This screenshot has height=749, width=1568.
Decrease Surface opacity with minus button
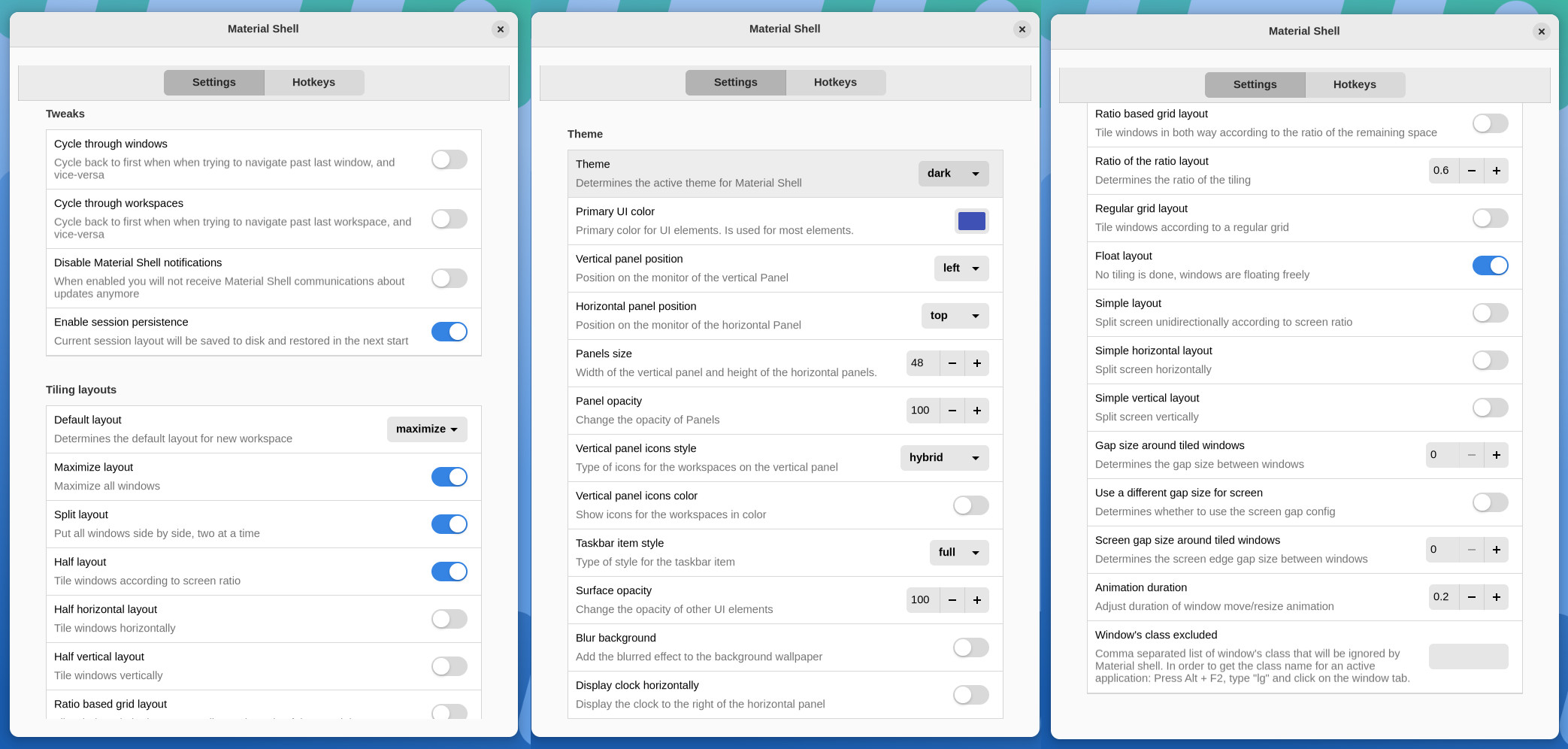pos(952,600)
